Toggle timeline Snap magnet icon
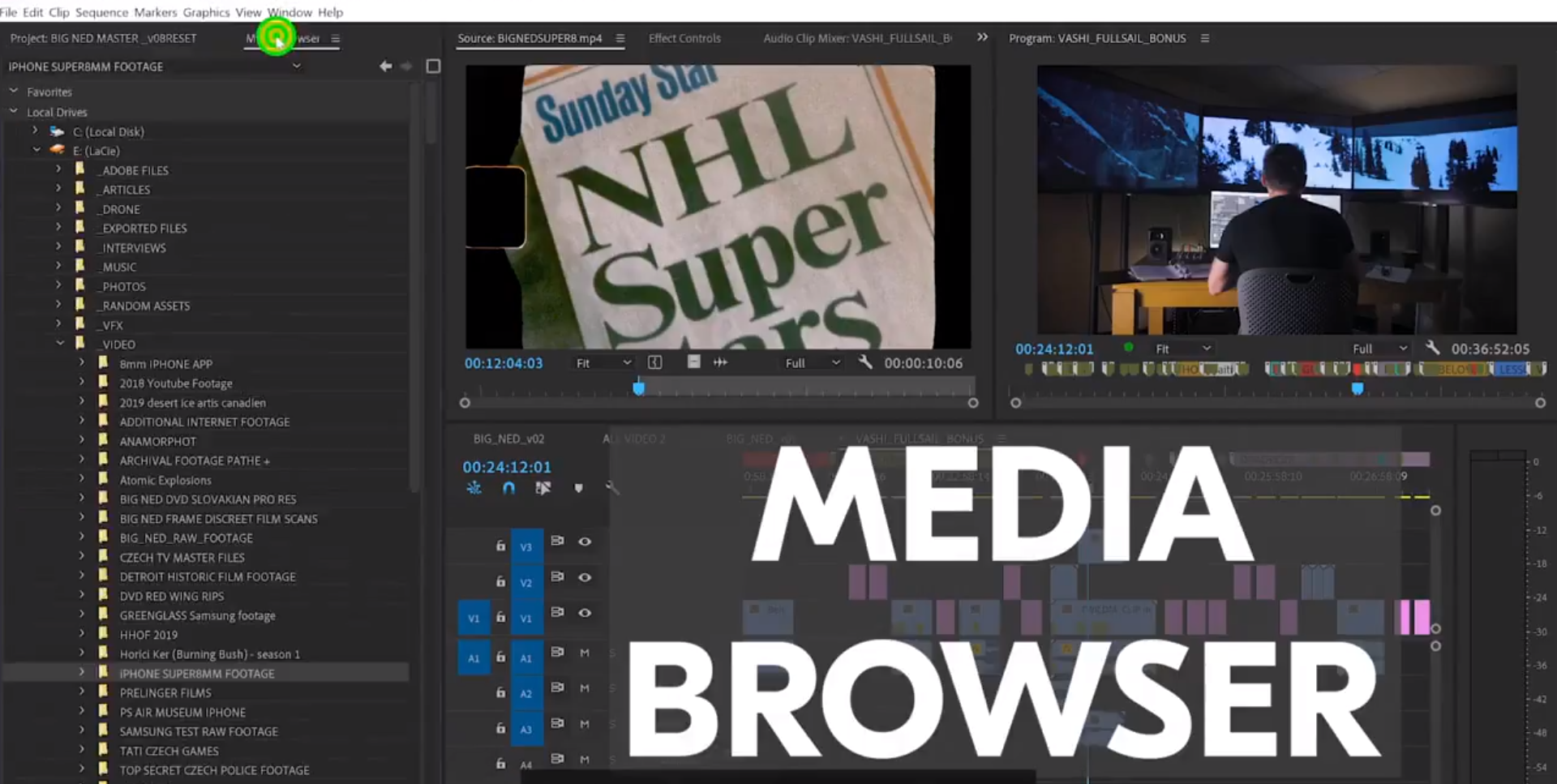 [508, 488]
